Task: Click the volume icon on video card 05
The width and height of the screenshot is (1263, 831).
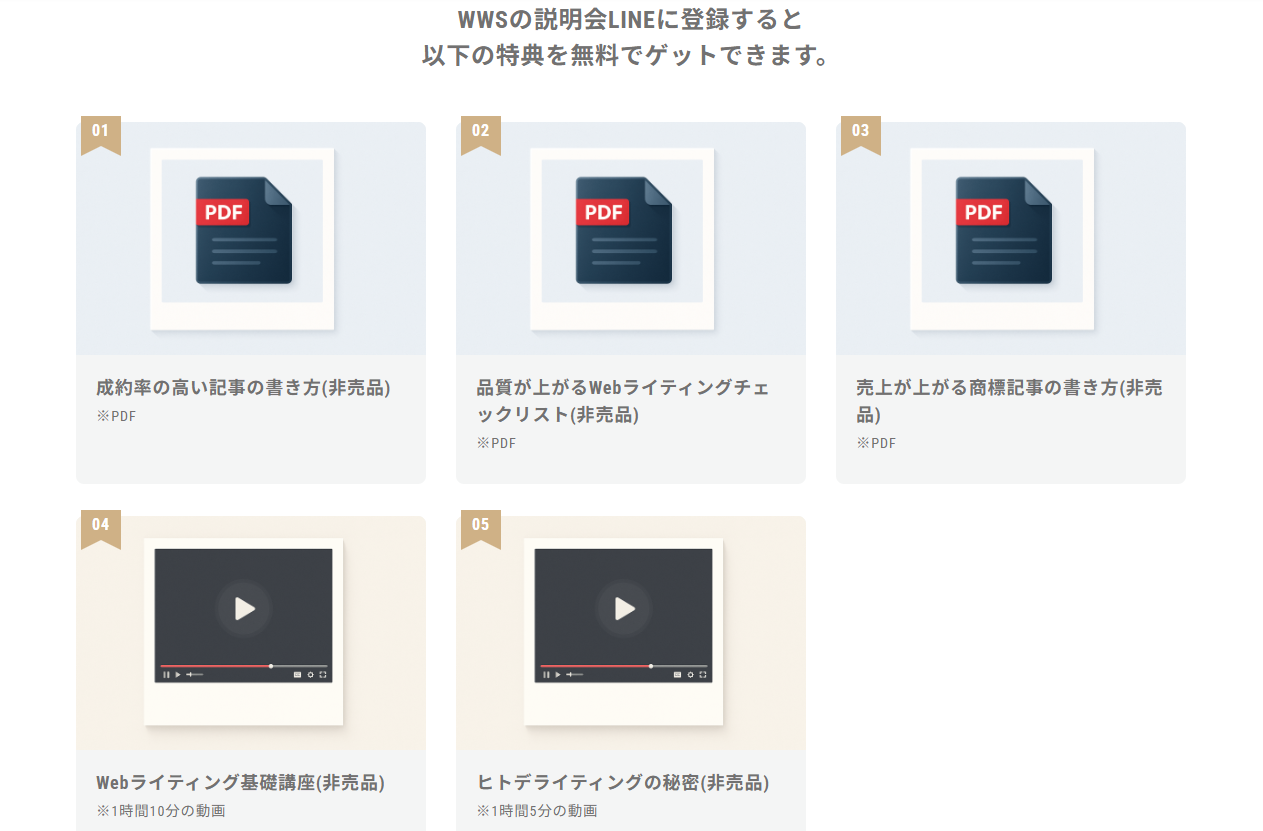Action: (x=570, y=675)
